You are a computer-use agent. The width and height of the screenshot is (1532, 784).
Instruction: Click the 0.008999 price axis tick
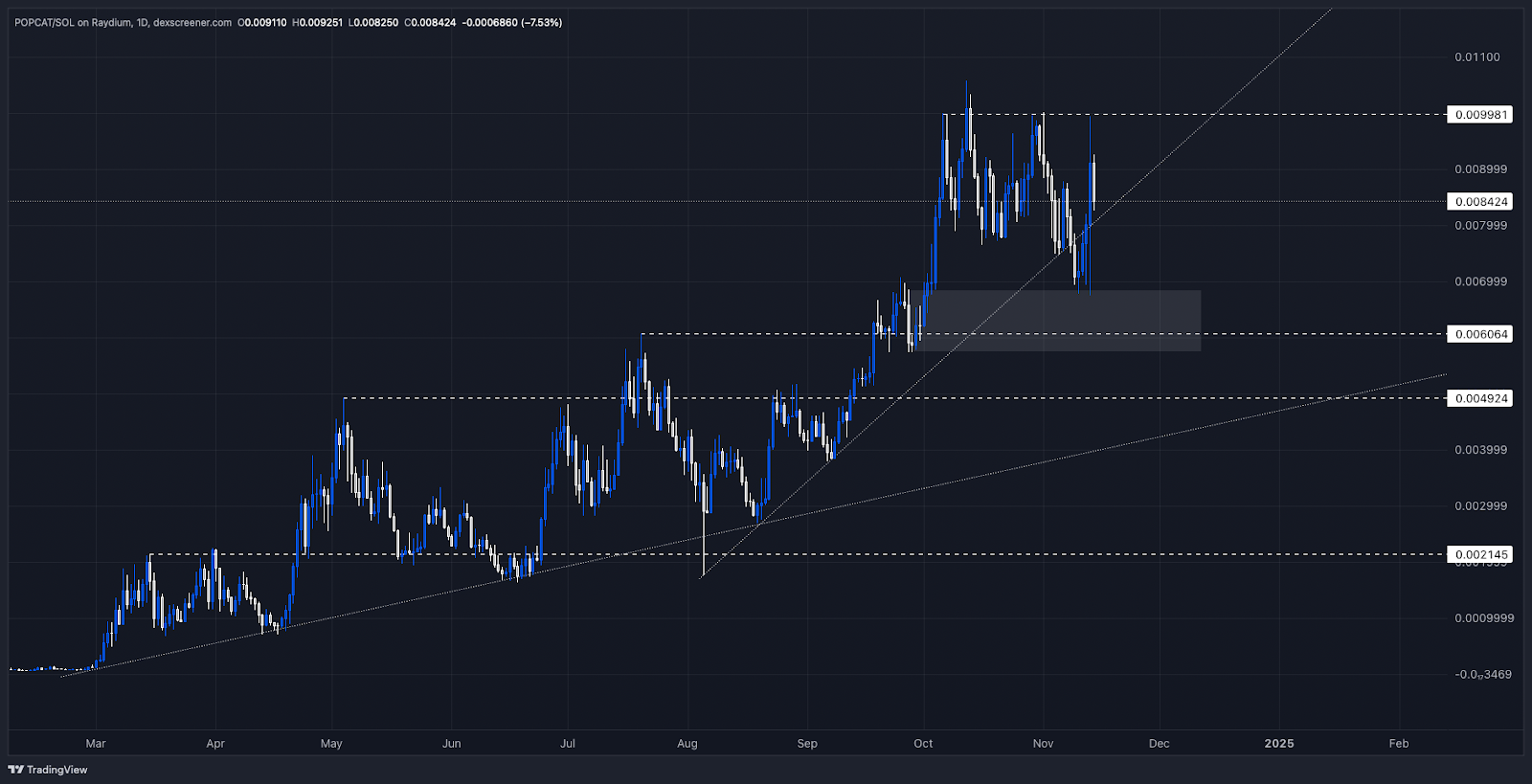pyautogui.click(x=1480, y=169)
